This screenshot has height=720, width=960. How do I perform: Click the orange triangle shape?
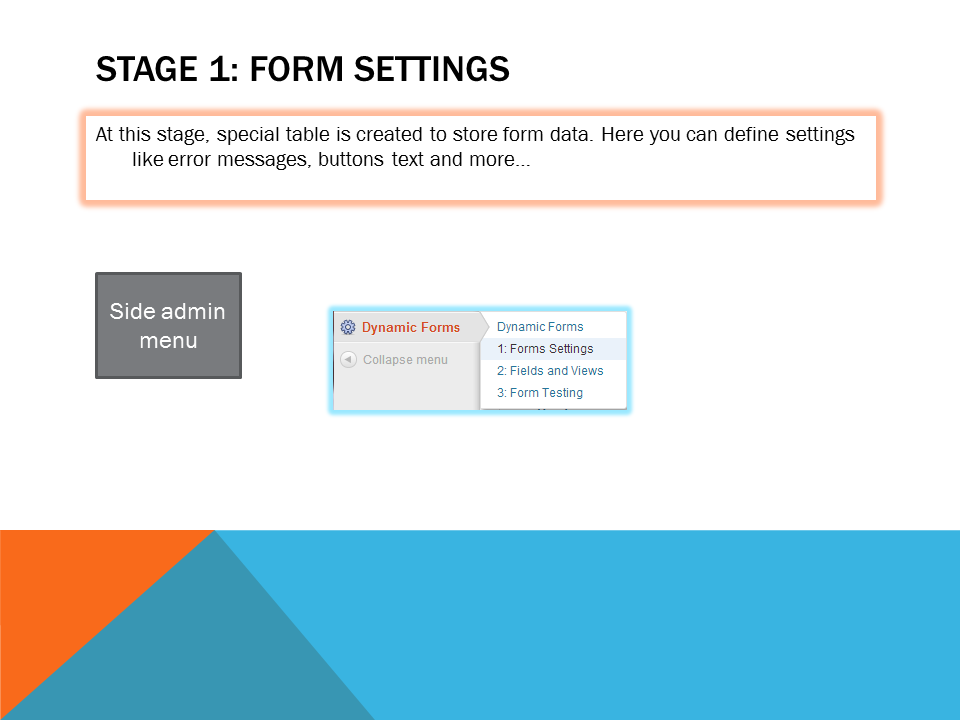click(67, 588)
